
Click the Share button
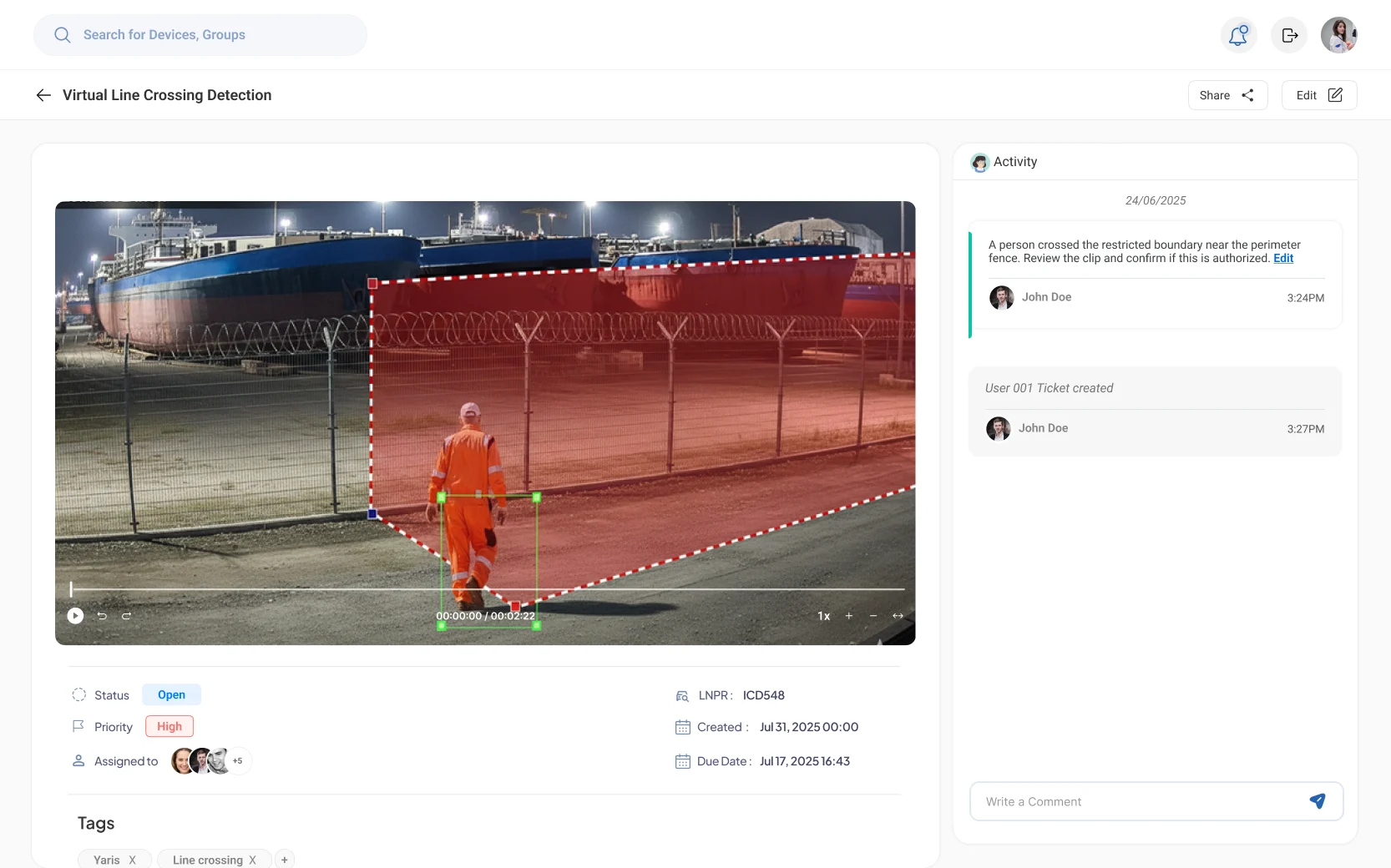click(1227, 95)
